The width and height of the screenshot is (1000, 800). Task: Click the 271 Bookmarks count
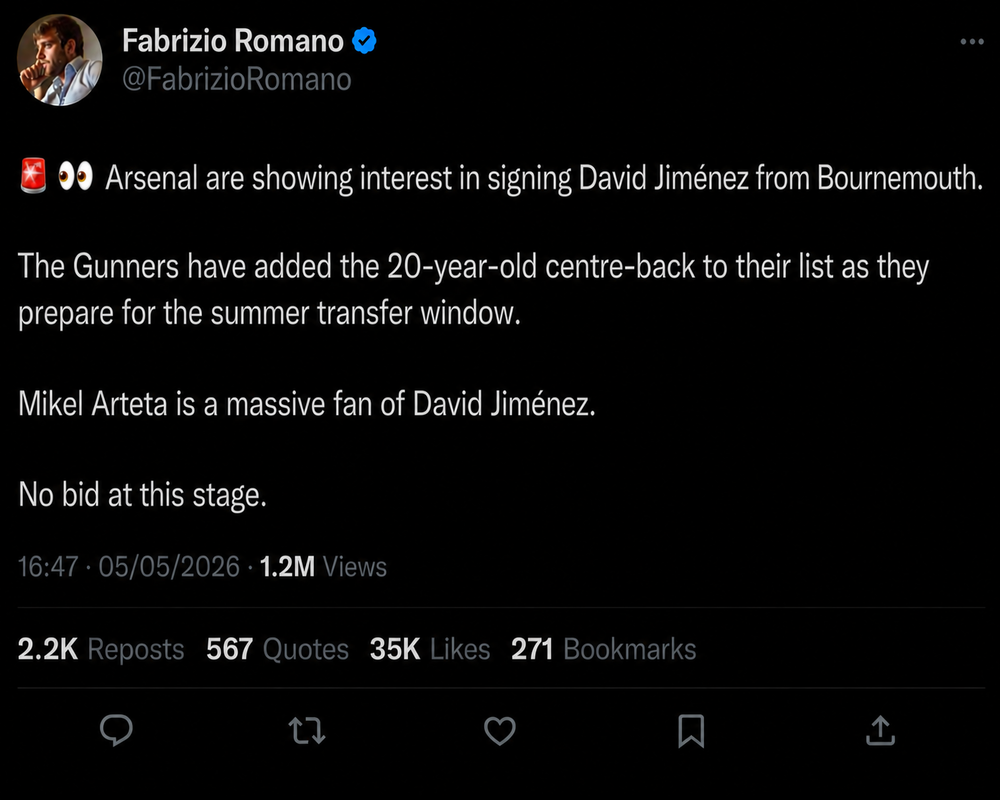pos(603,649)
